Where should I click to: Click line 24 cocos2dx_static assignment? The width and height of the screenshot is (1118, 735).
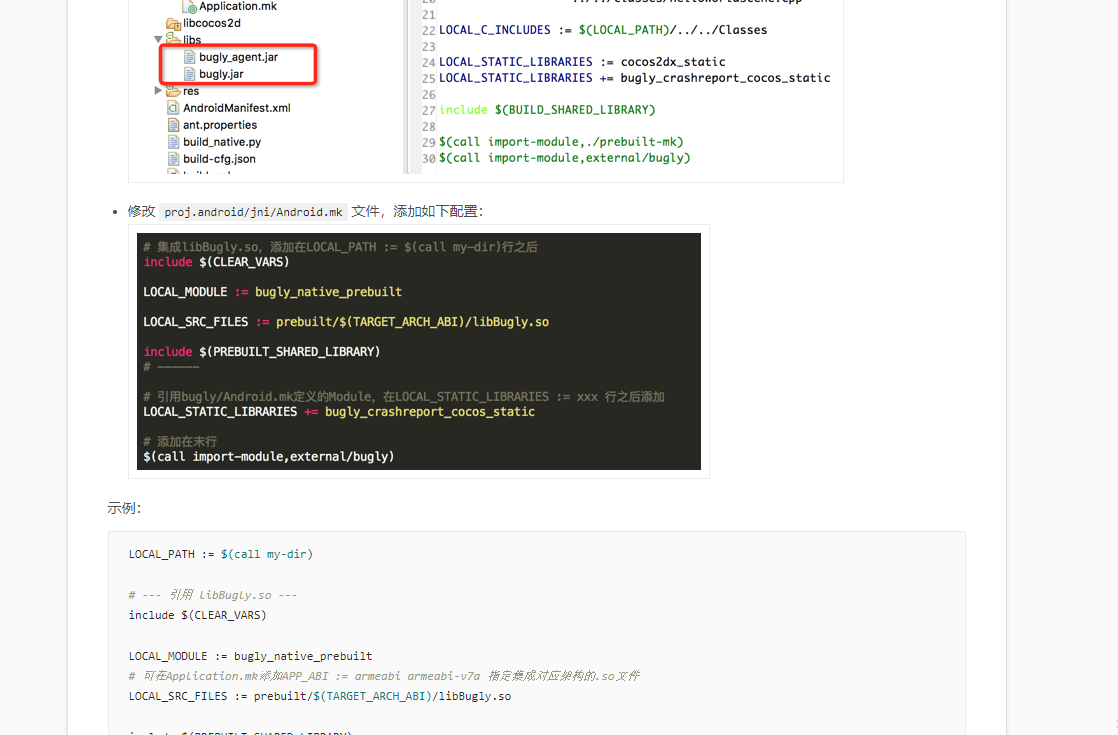tap(582, 62)
